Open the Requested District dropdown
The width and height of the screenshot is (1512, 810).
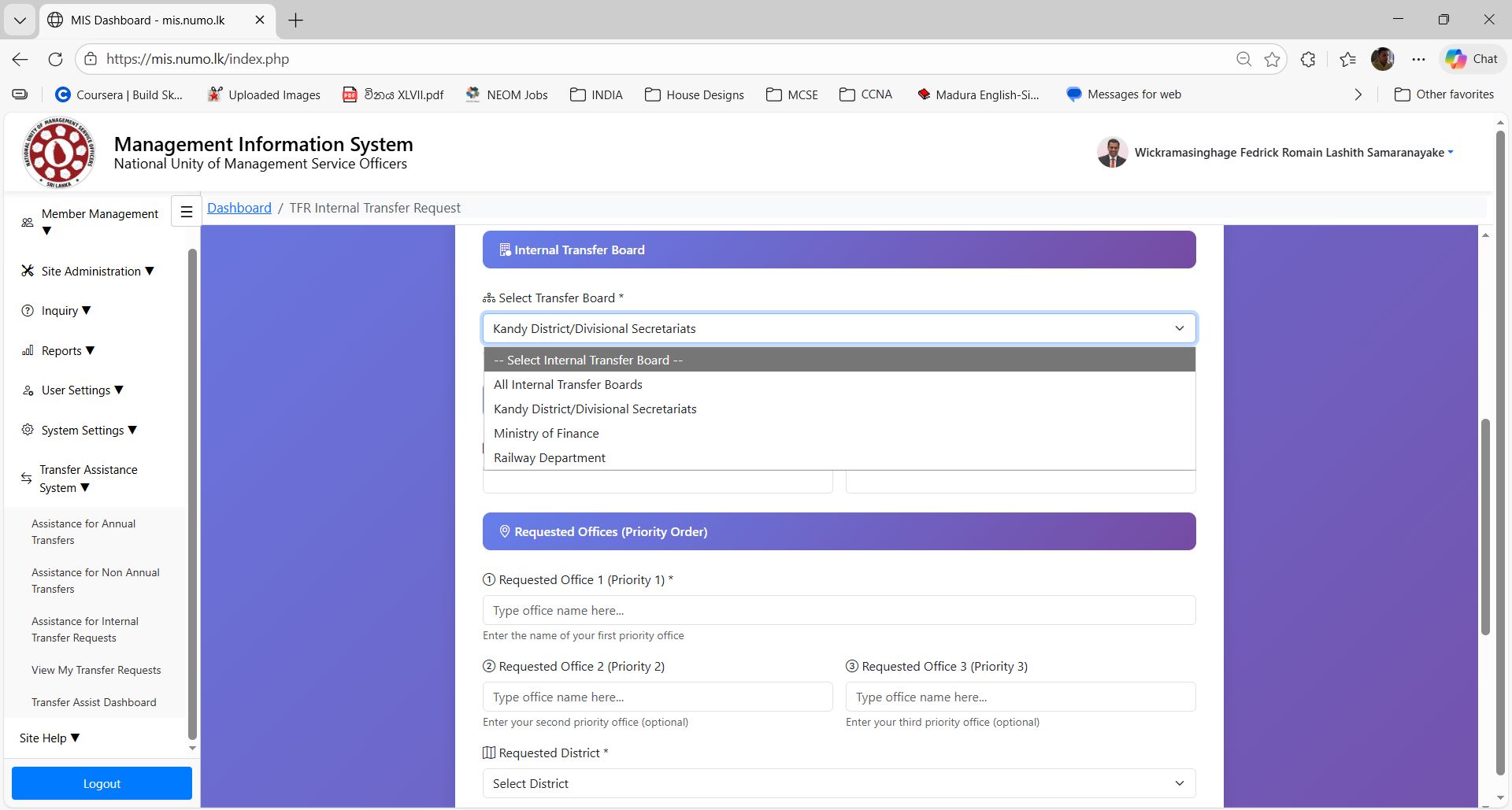tap(839, 783)
